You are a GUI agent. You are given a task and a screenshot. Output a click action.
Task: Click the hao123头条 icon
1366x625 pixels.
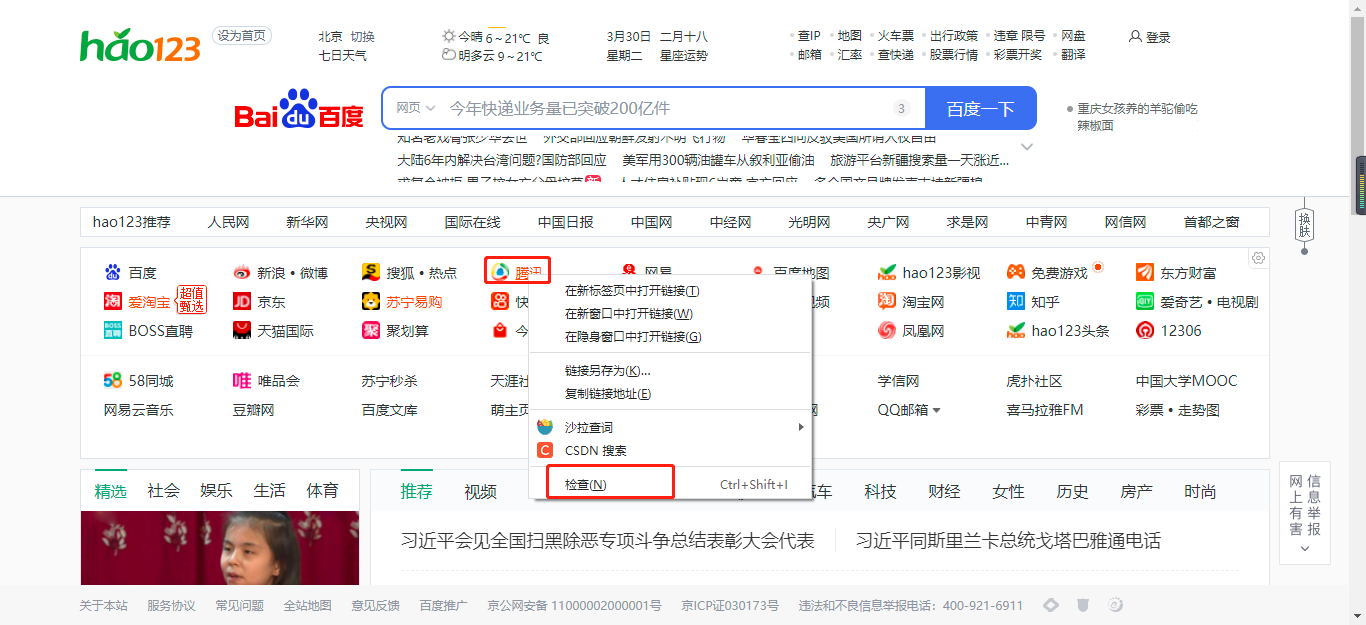click(1016, 330)
